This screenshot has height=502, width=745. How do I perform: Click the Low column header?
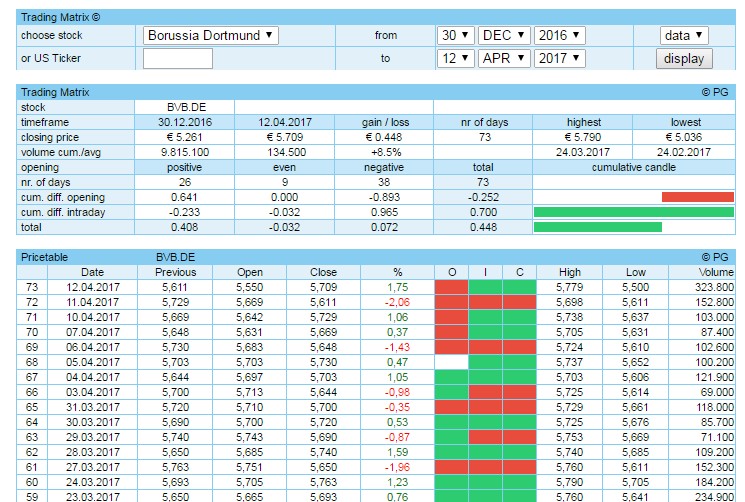(x=636, y=272)
